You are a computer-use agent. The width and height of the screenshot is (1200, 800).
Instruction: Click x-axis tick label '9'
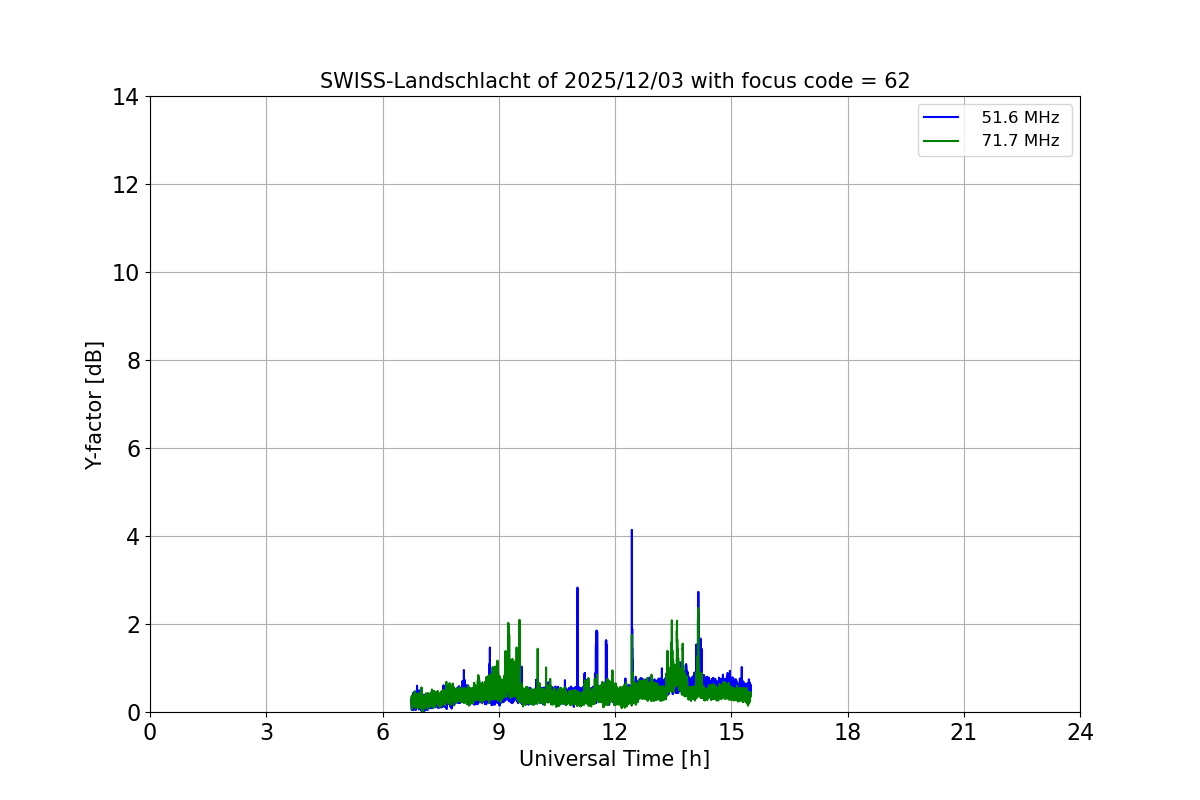pyautogui.click(x=499, y=732)
